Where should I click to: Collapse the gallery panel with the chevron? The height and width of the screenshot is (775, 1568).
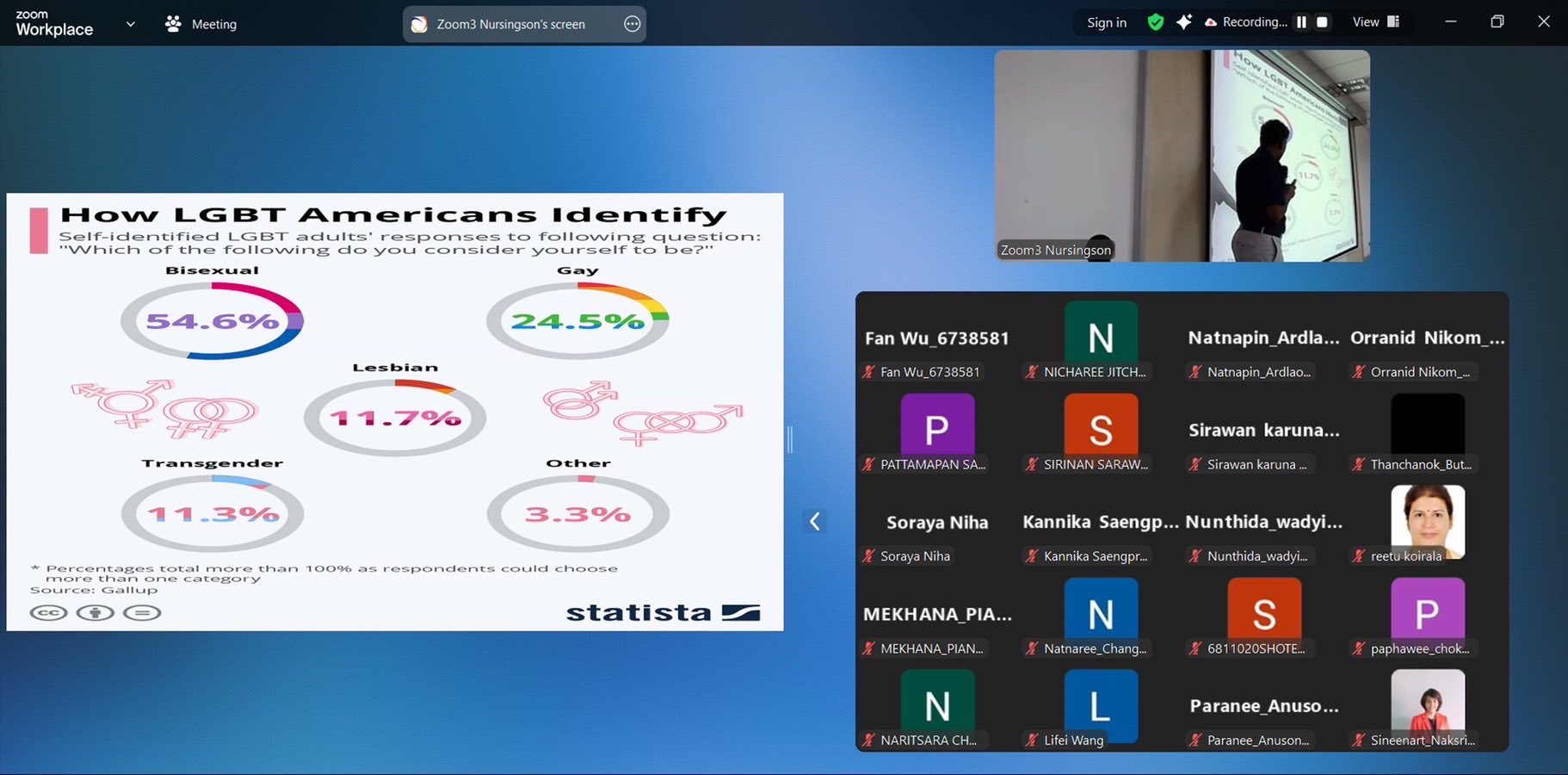(x=815, y=521)
